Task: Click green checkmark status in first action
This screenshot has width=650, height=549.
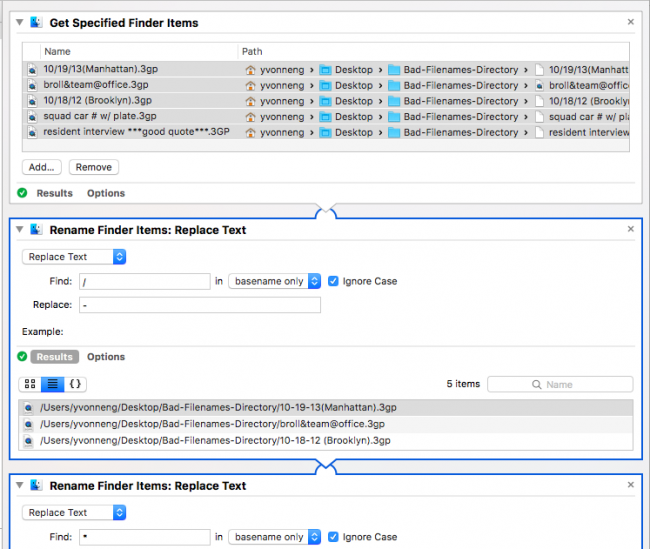Action: point(22,193)
